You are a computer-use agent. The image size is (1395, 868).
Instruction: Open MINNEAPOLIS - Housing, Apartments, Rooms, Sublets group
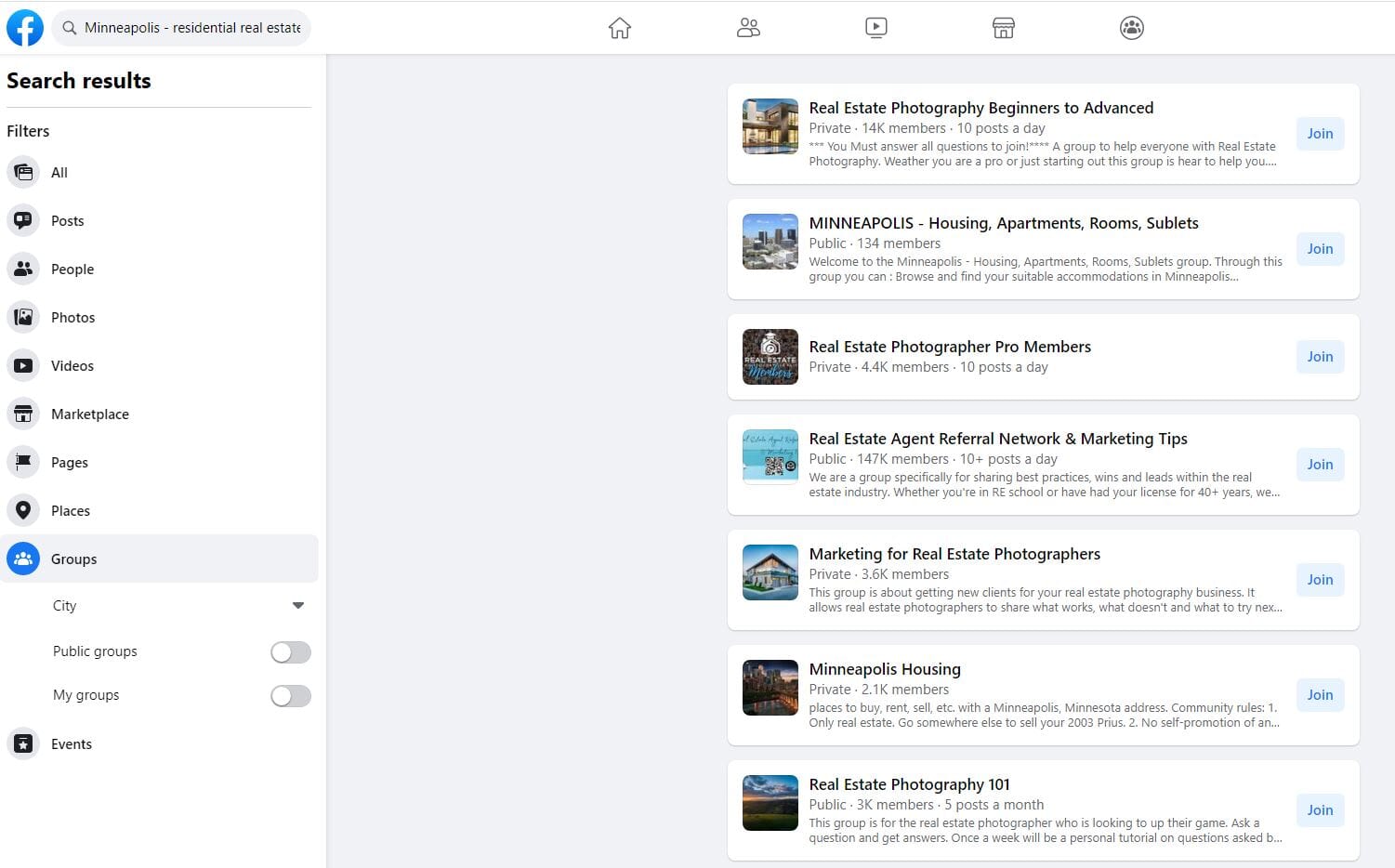1003,223
